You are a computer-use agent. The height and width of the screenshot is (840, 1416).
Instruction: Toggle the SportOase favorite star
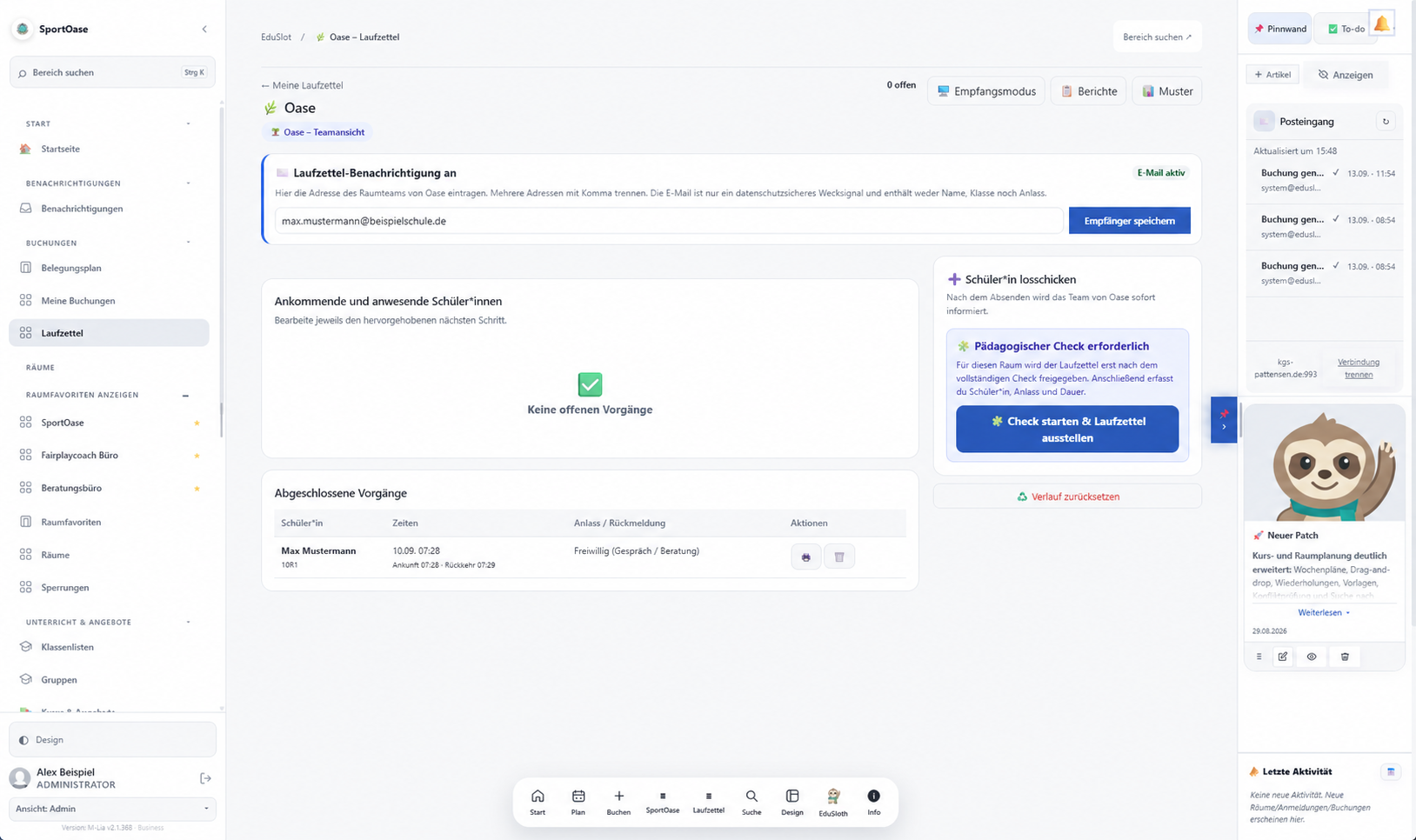[x=197, y=423]
